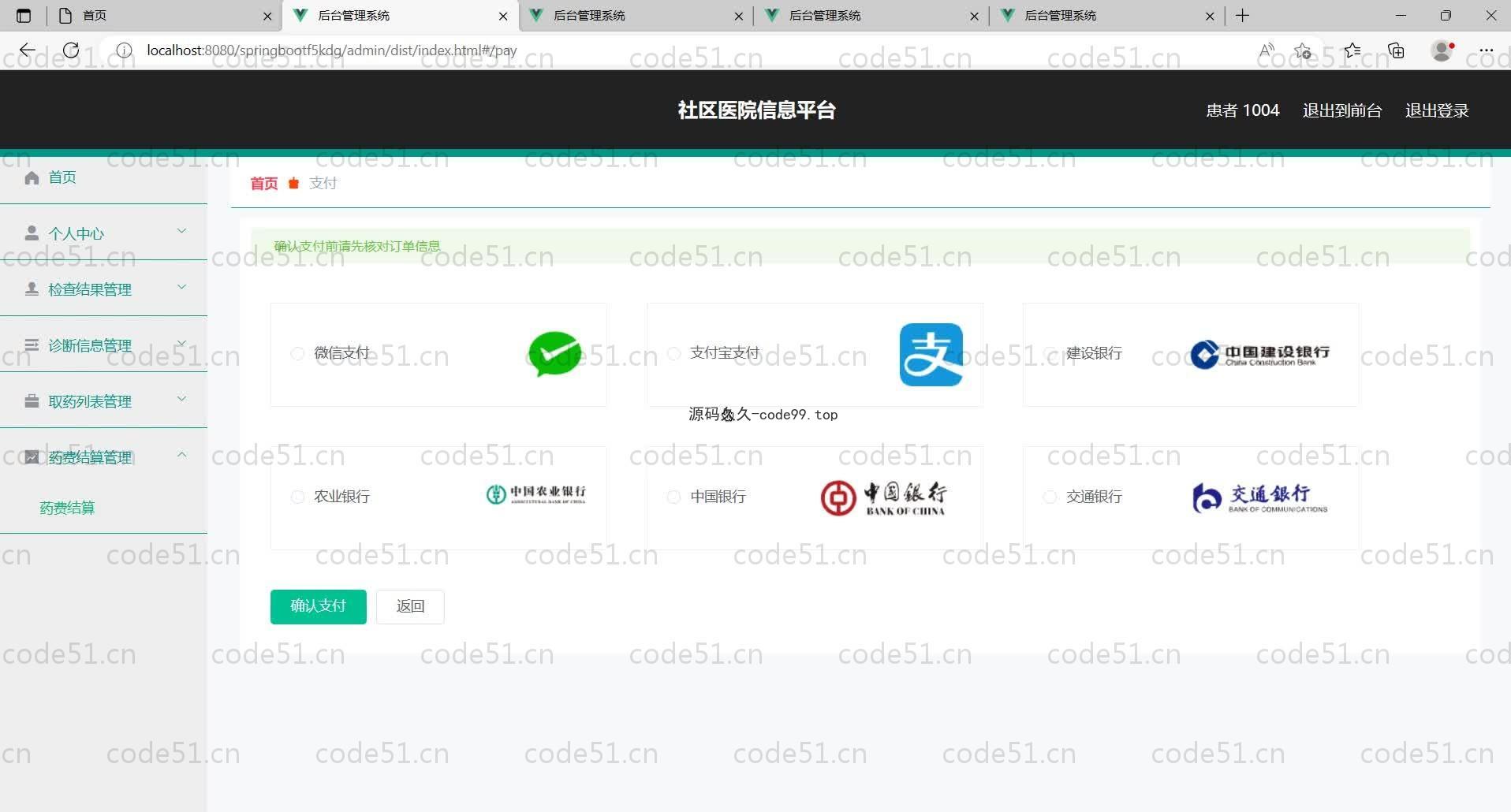
Task: Select the 微信支付 radio button
Action: (297, 354)
